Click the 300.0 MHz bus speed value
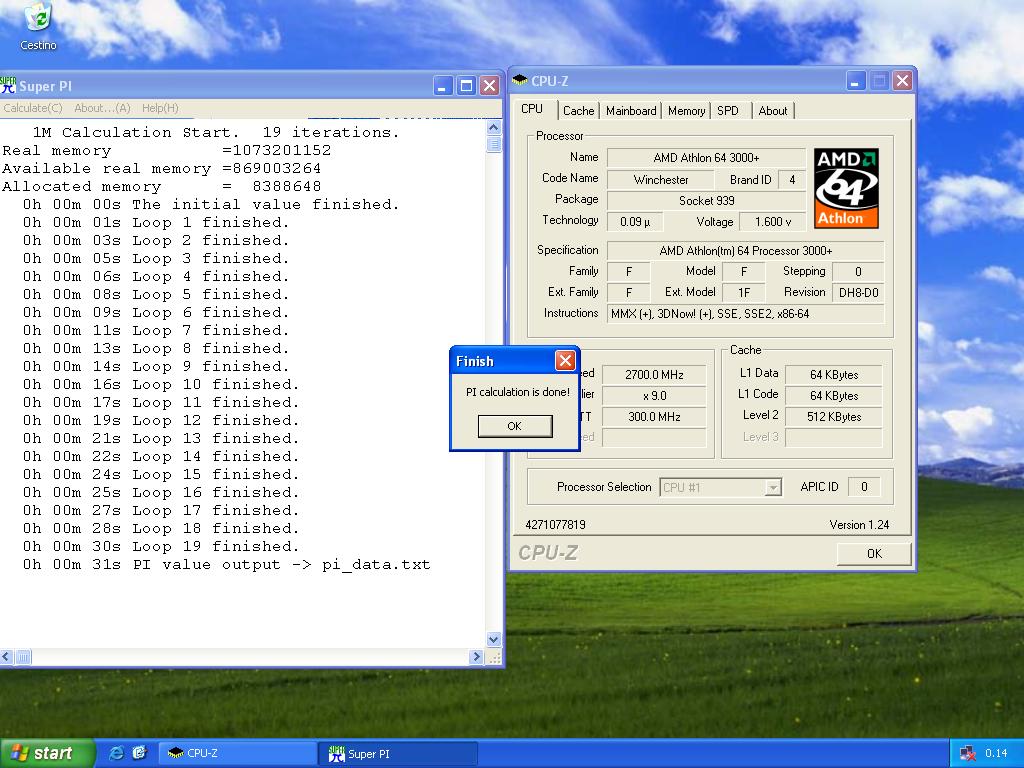Screen dimensions: 1024x768 pyautogui.click(x=654, y=417)
